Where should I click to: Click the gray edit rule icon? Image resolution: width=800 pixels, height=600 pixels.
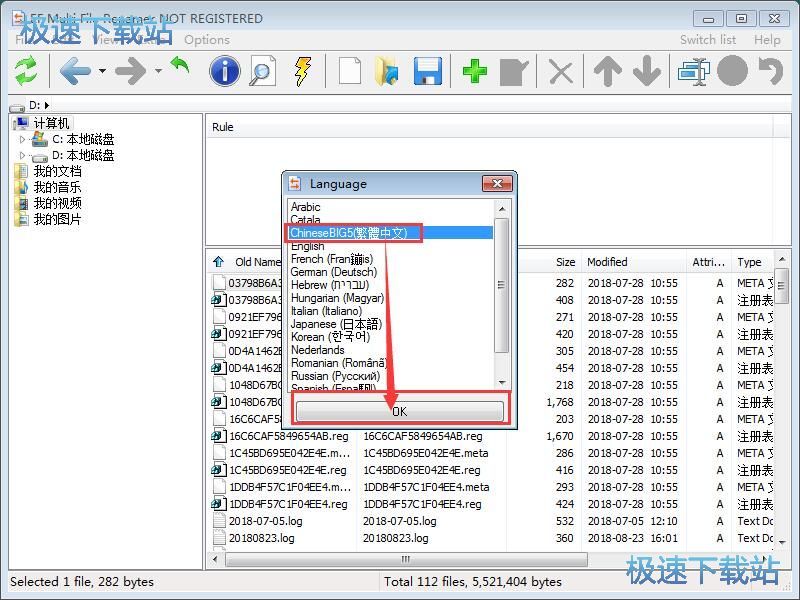click(514, 72)
